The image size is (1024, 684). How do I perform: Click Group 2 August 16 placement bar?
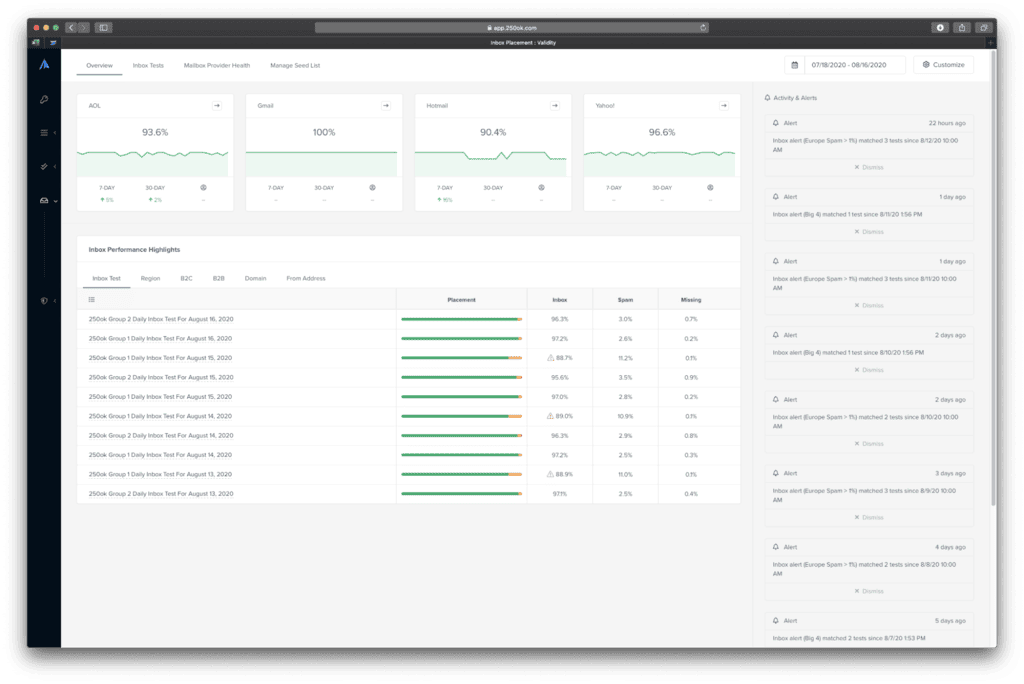click(x=461, y=319)
